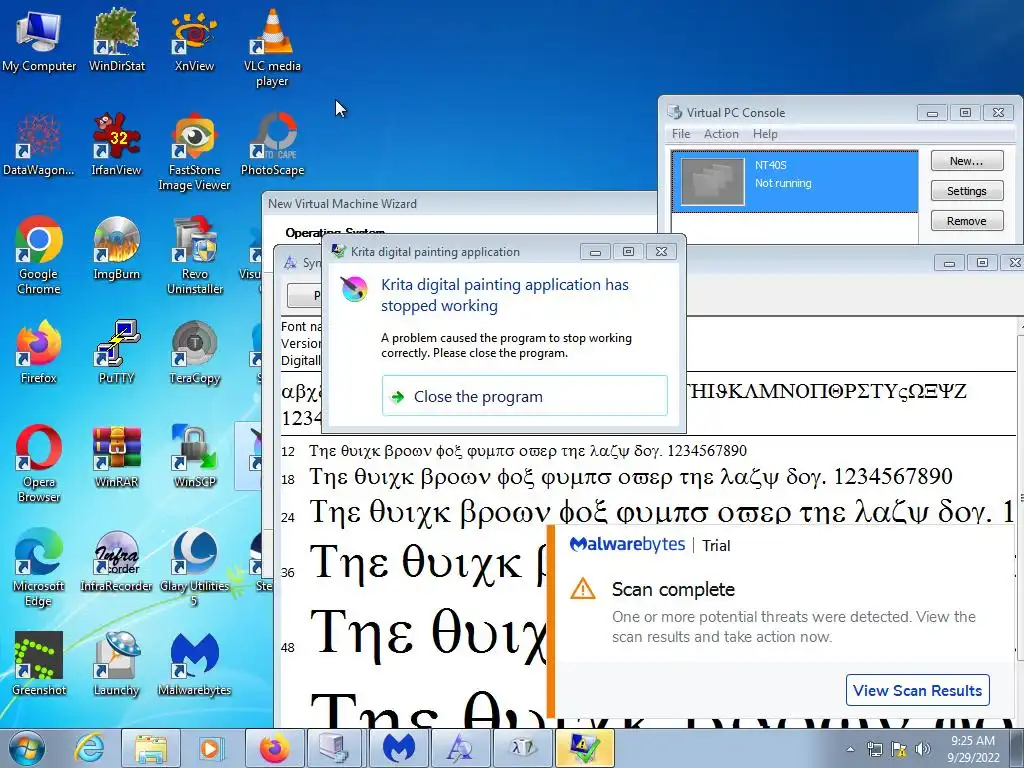Viewport: 1024px width, 768px height.
Task: Launch Microsoft Edge desktop shortcut
Action: tap(39, 568)
